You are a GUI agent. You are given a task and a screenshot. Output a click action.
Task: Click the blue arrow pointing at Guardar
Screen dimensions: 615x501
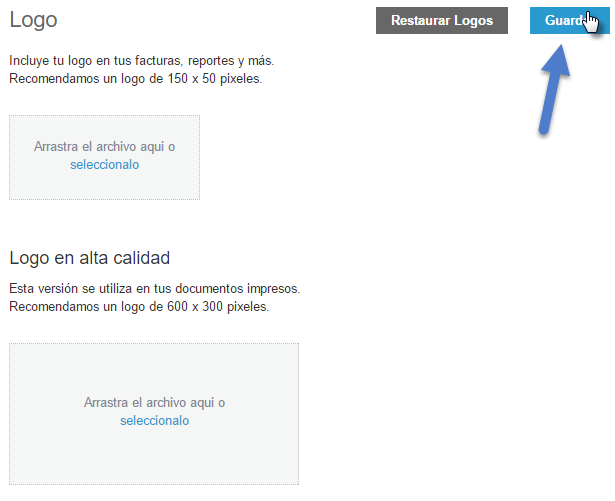coord(555,89)
